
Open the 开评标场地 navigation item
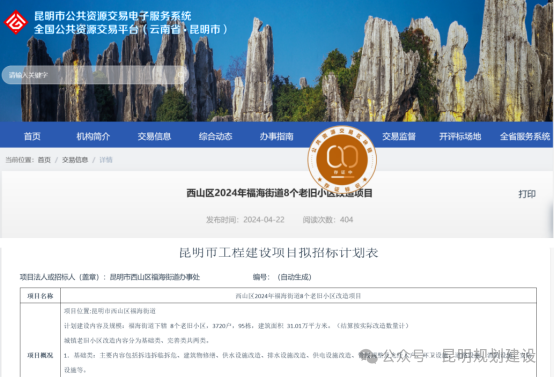pyautogui.click(x=460, y=136)
